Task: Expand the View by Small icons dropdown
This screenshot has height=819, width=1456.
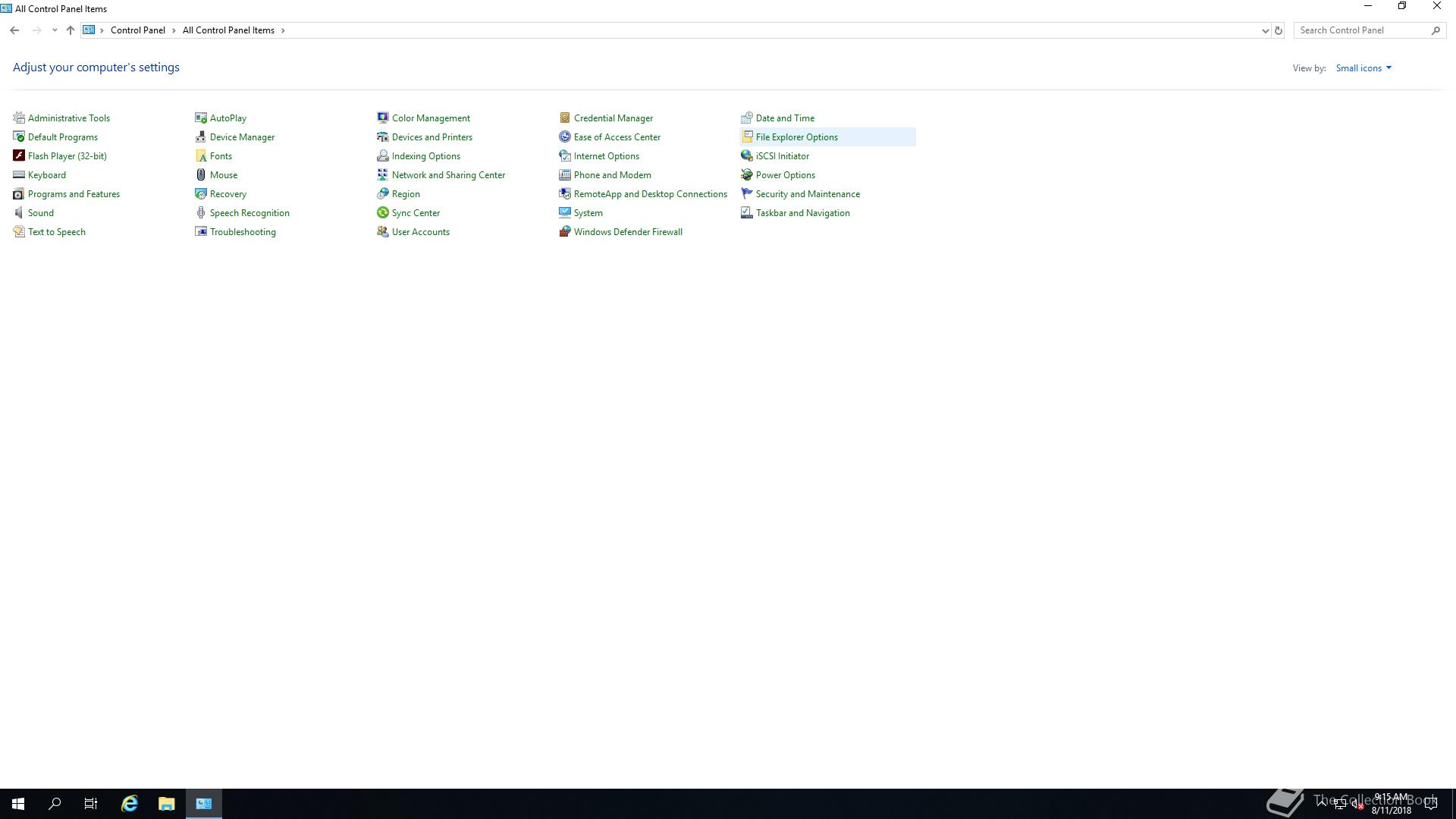Action: pyautogui.click(x=1363, y=68)
